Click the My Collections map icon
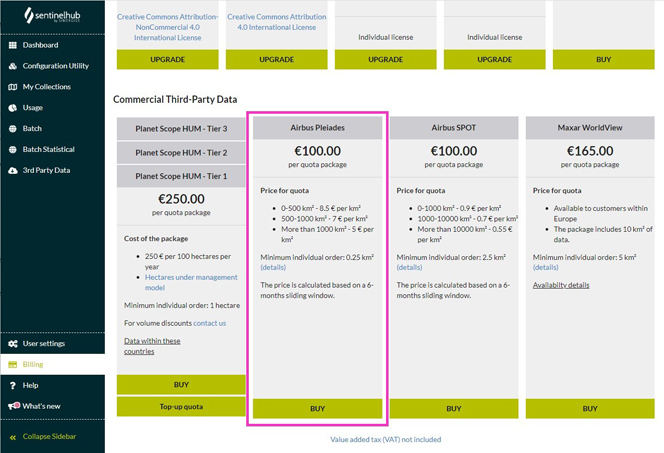Image resolution: width=664 pixels, height=453 pixels. coord(13,87)
